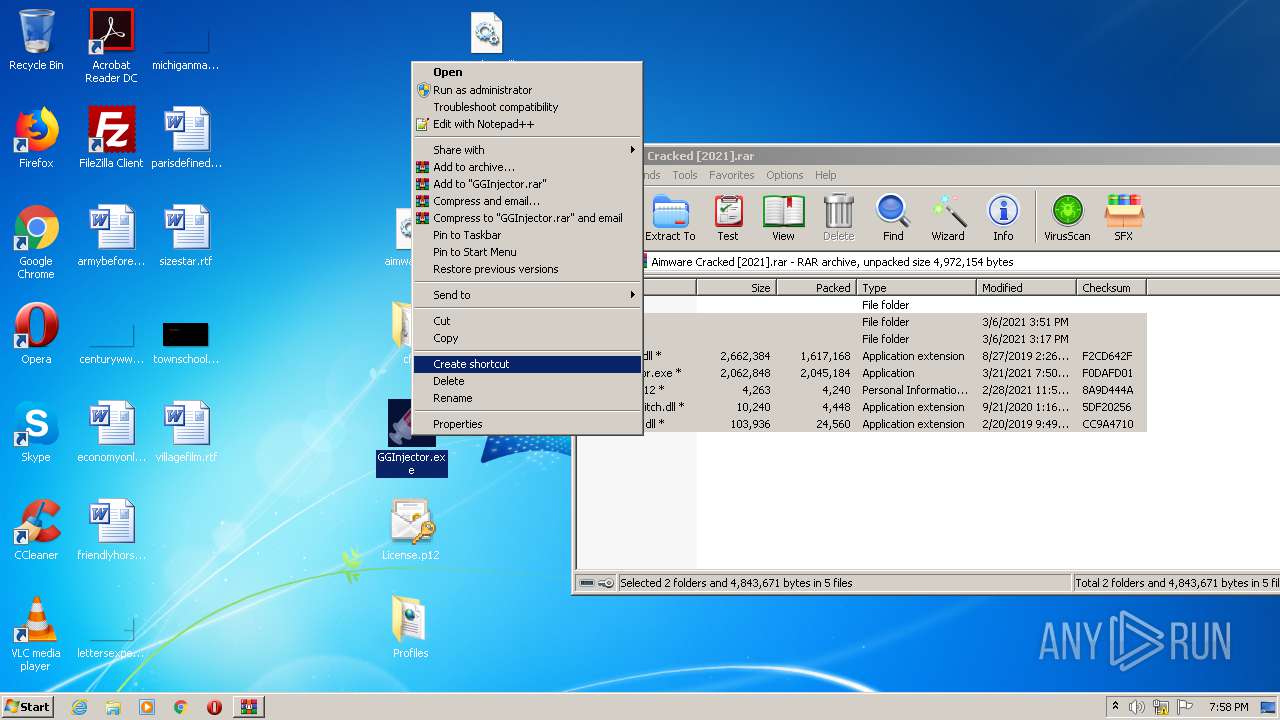
Task: Click Extract To in WinRAR toolbar
Action: [x=669, y=218]
